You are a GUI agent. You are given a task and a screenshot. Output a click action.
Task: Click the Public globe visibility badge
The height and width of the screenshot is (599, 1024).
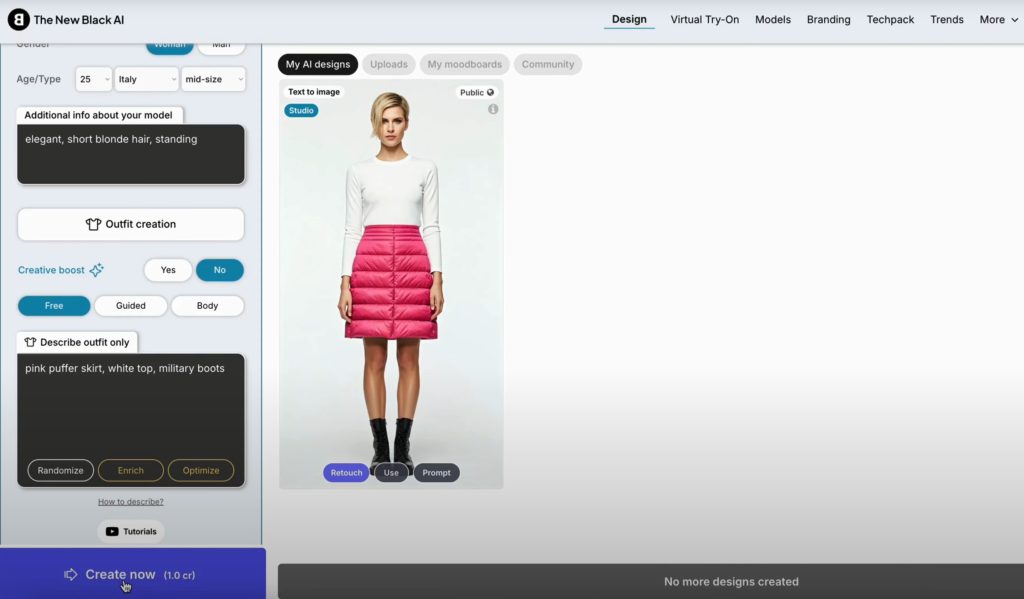tap(477, 92)
